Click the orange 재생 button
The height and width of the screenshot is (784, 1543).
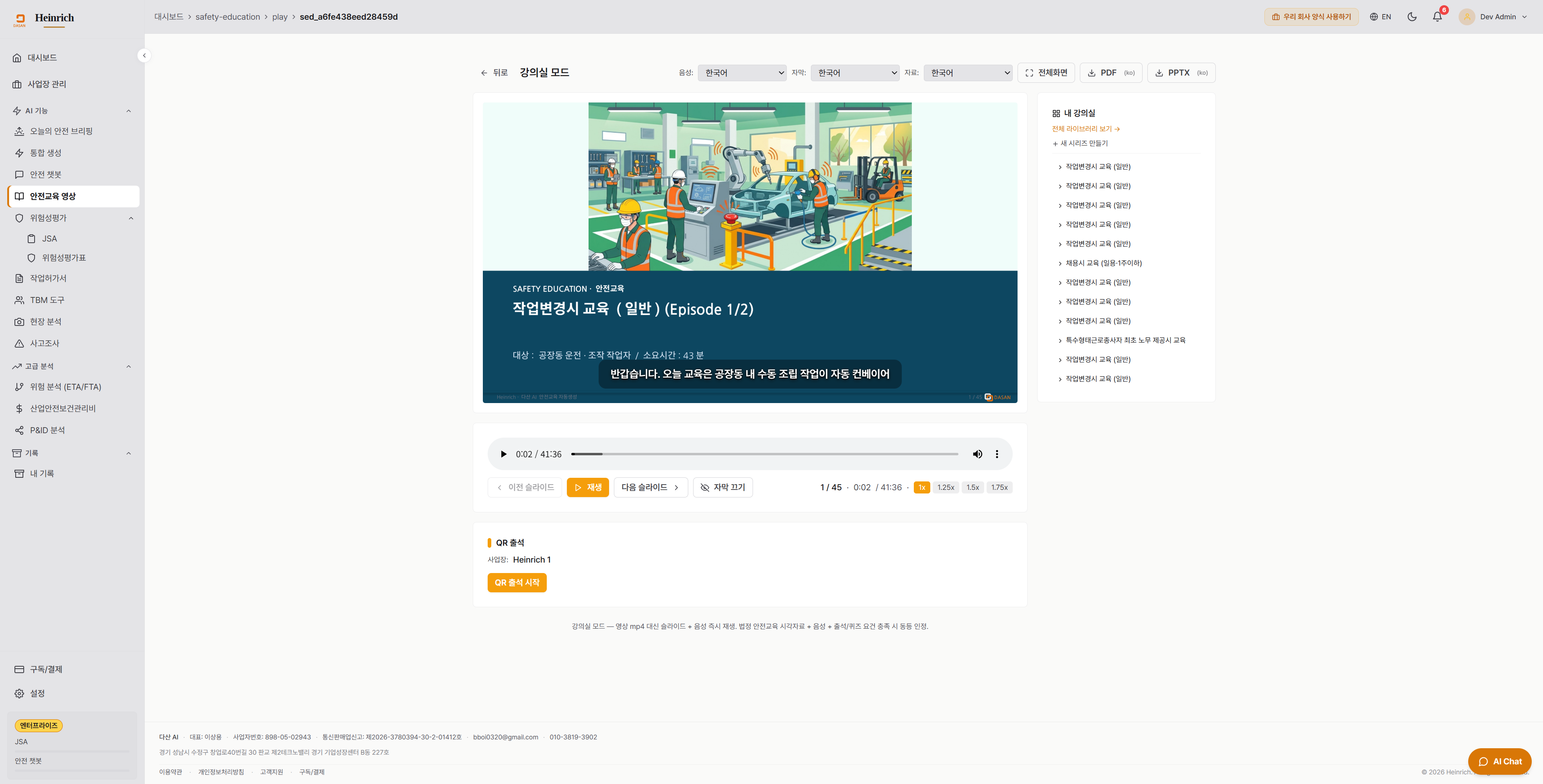point(588,487)
